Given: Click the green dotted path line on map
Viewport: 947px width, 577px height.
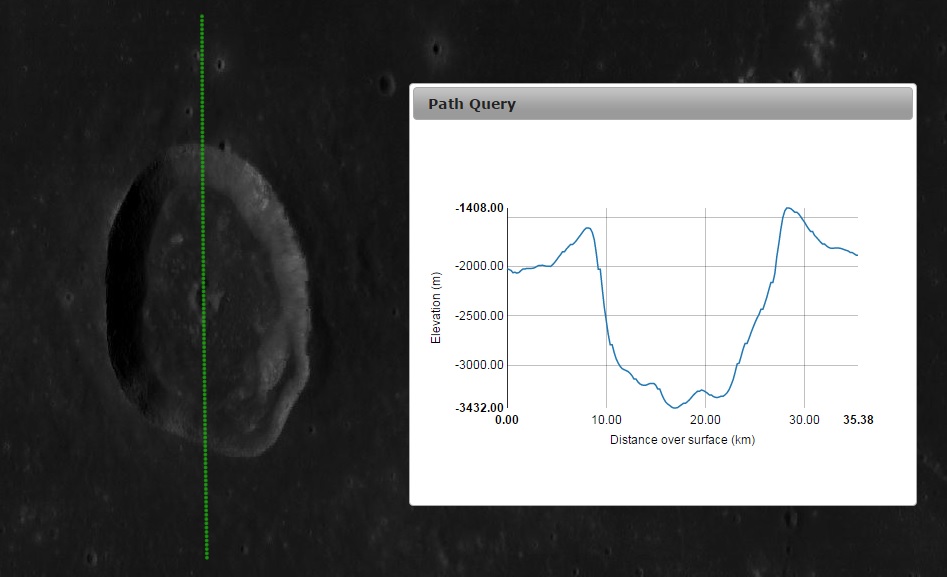Looking at the screenshot, I should click(204, 287).
